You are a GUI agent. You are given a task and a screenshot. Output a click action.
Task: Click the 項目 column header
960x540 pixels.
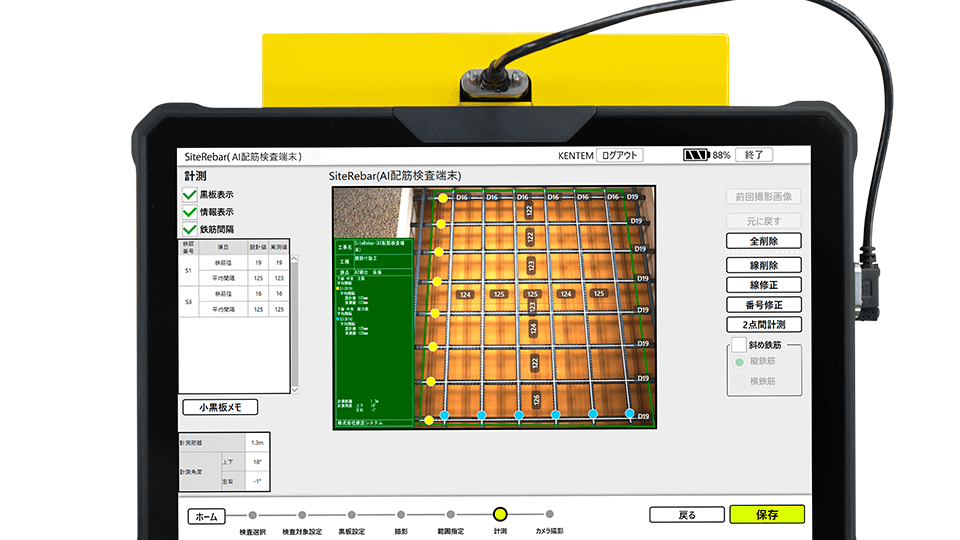(x=223, y=247)
